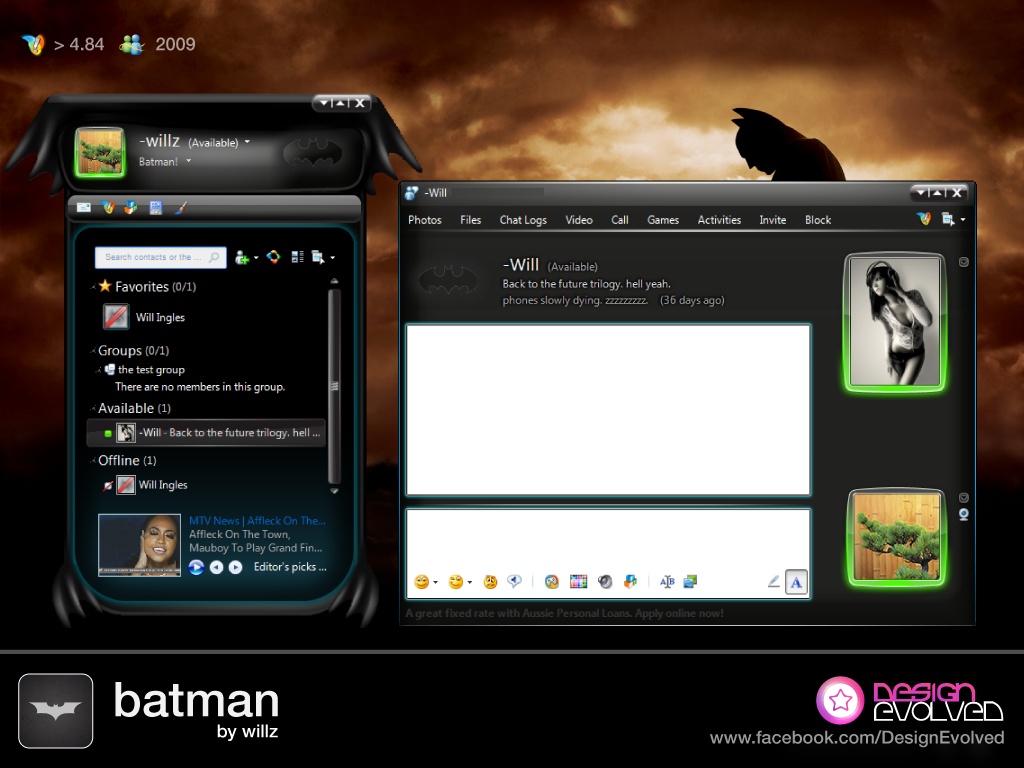Click the Show menu icon in conversation window
The image size is (1024, 768).
coord(948,219)
